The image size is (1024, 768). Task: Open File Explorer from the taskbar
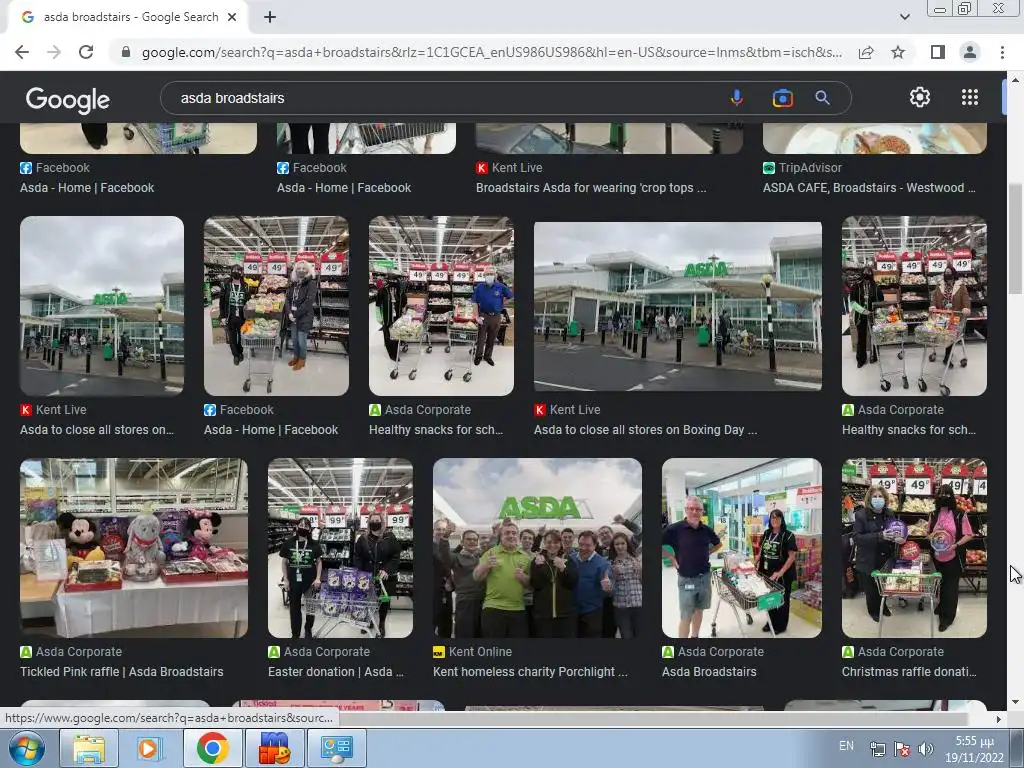click(x=89, y=748)
